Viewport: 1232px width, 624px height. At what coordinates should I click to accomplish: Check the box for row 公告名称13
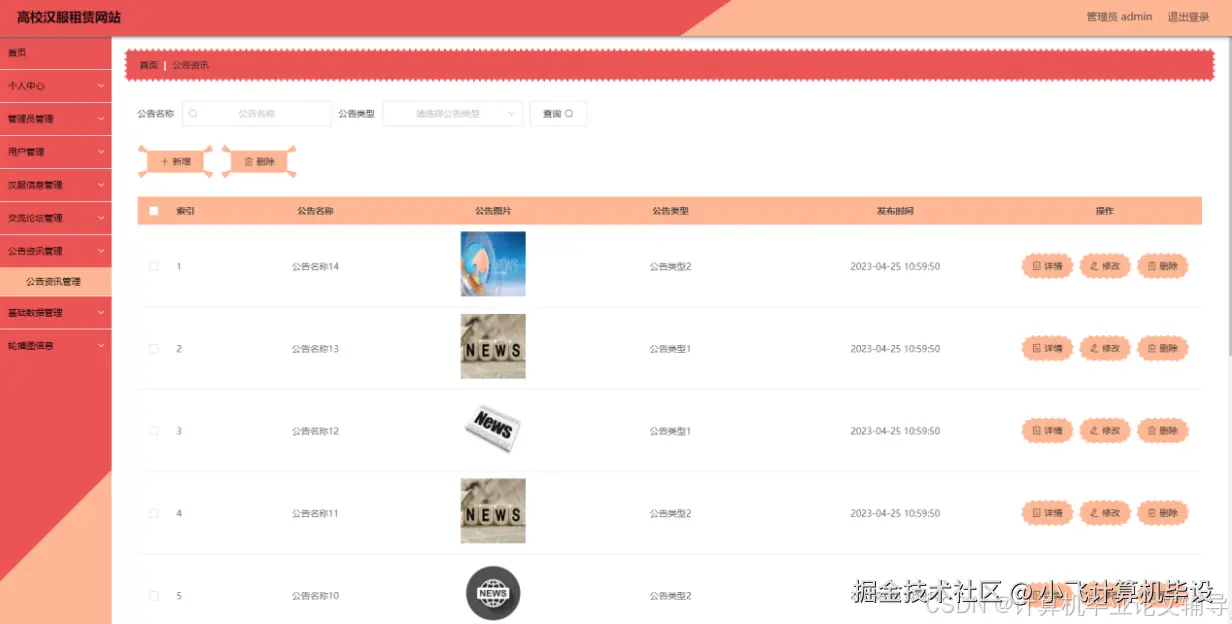tap(154, 348)
